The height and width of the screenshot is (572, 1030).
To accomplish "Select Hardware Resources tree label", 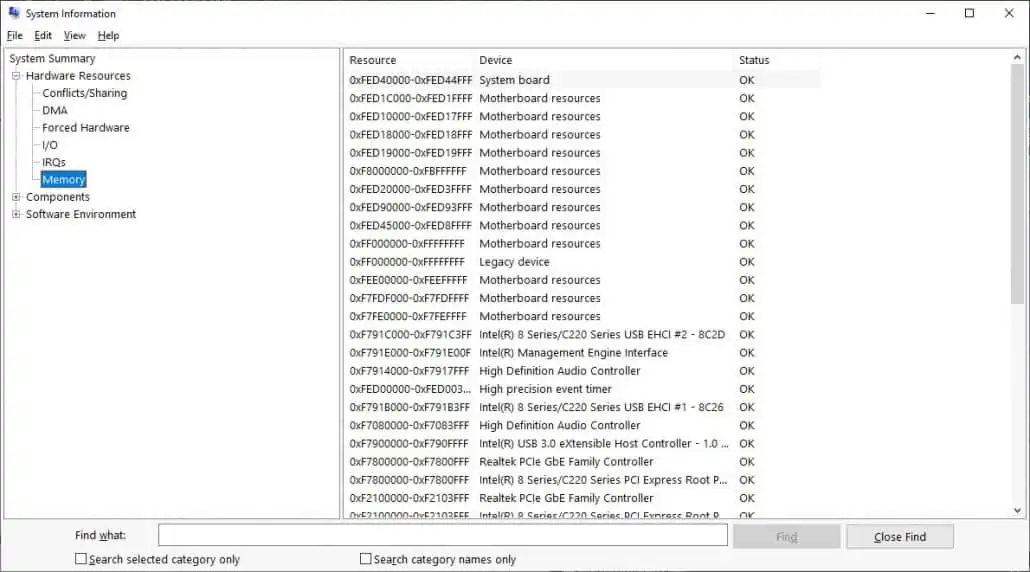I will pos(78,76).
